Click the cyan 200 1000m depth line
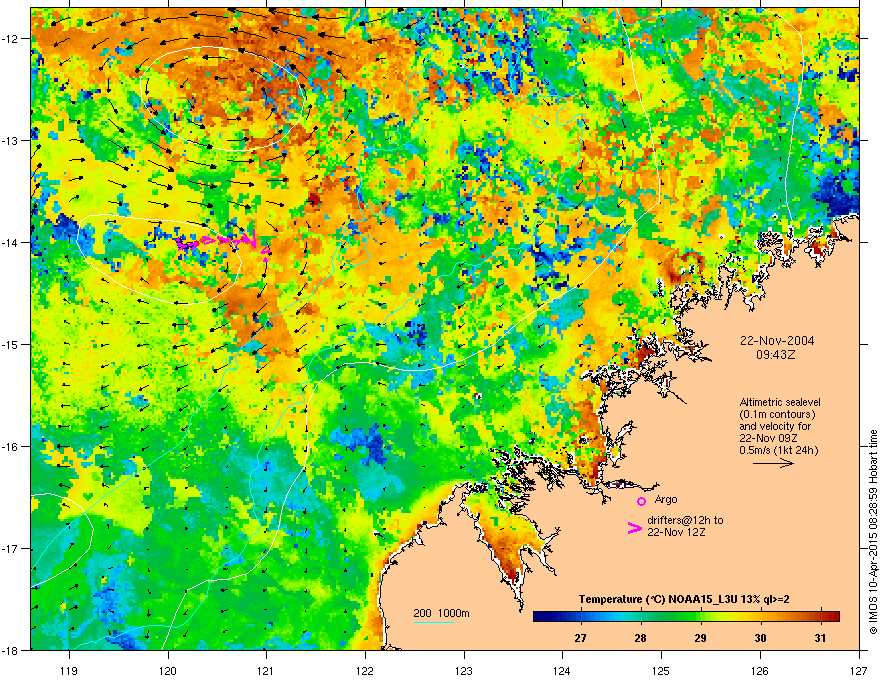 click(433, 622)
